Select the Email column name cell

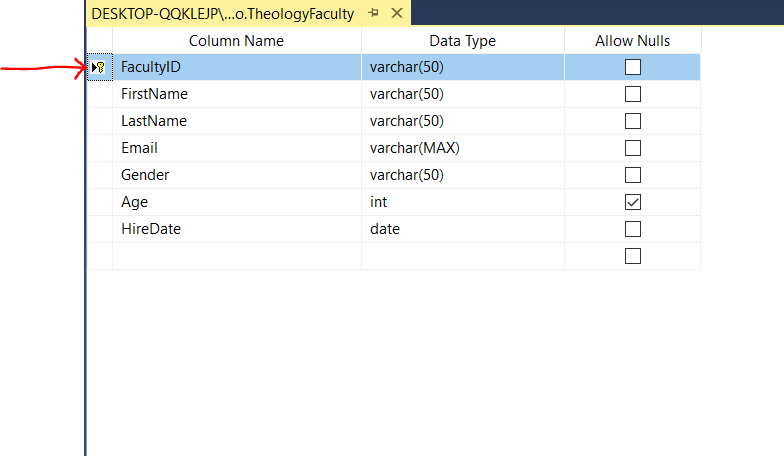(x=236, y=148)
